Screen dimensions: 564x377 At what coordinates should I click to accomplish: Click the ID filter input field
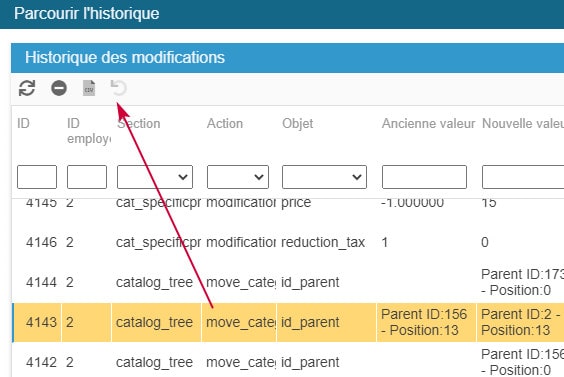point(37,177)
